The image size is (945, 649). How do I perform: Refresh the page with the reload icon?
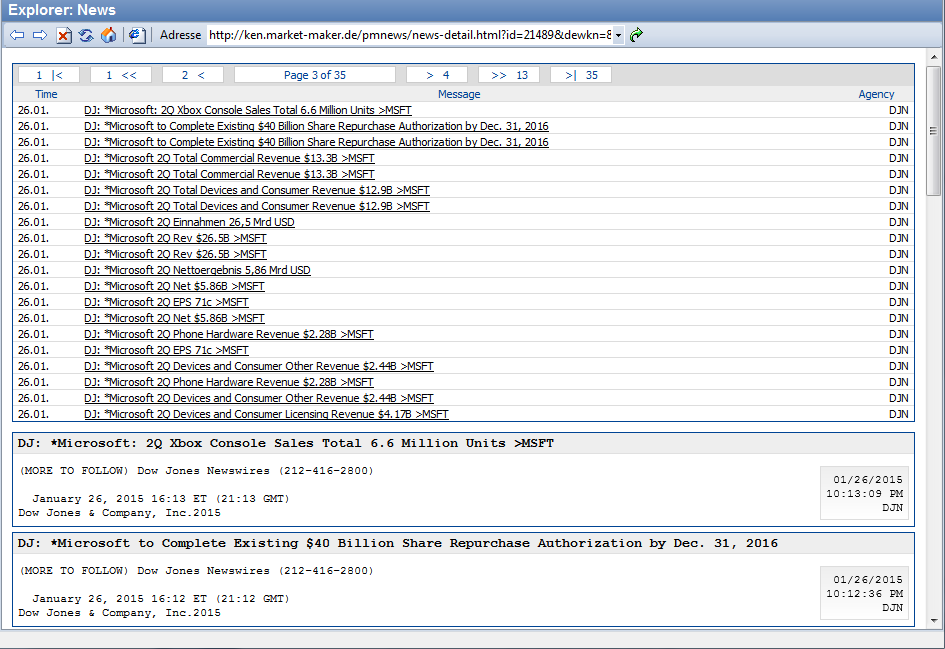pyautogui.click(x=86, y=35)
